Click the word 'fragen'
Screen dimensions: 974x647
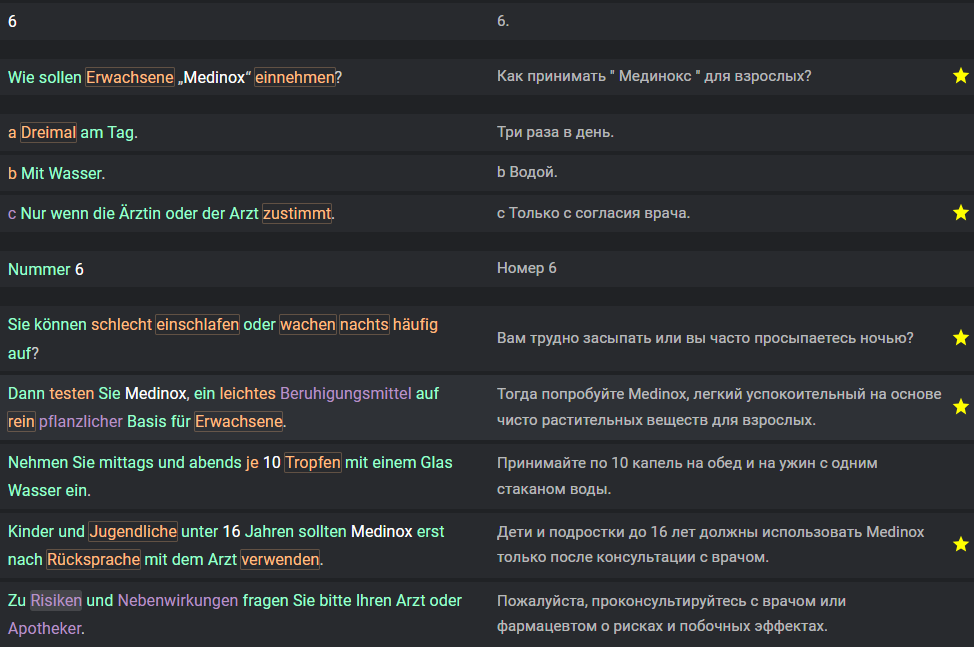click(x=266, y=600)
